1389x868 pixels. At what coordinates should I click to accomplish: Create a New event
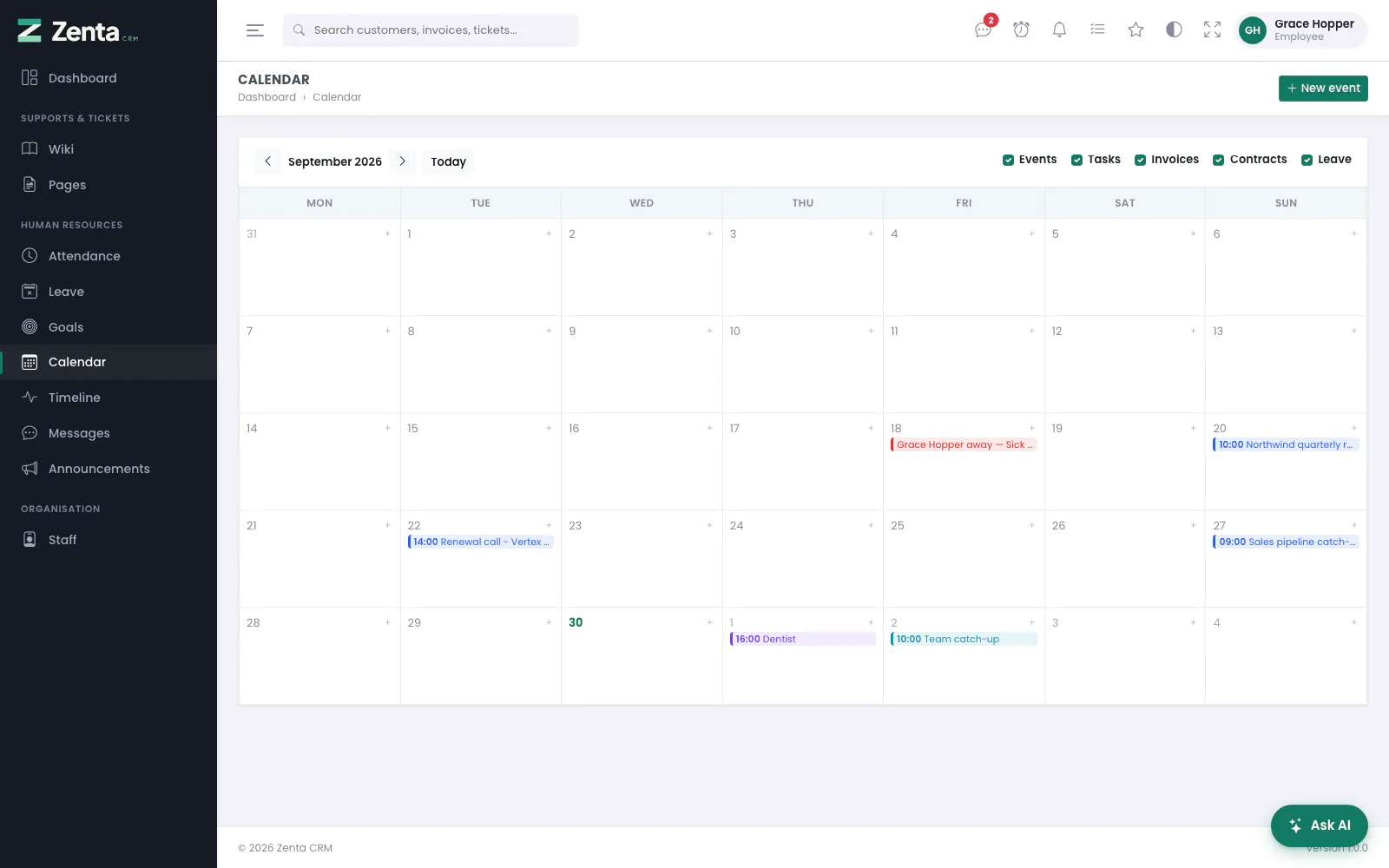point(1323,89)
